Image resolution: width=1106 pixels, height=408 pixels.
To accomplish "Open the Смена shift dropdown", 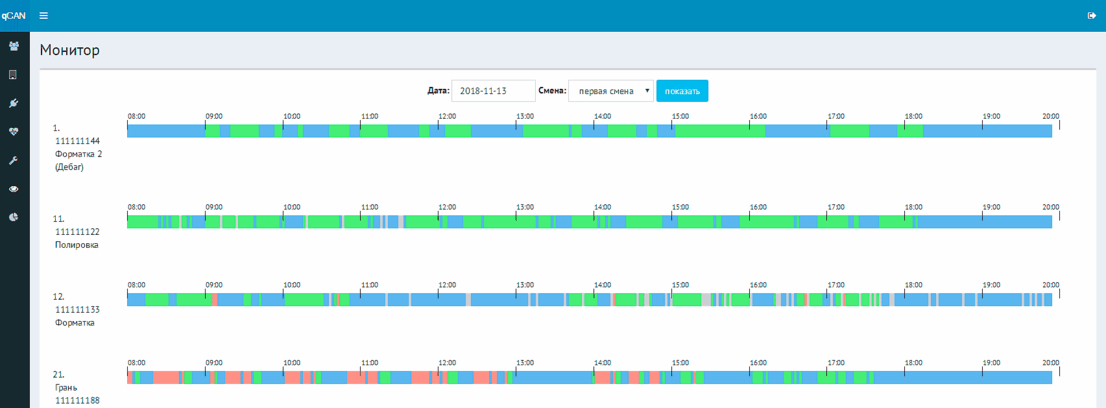I will click(611, 91).
